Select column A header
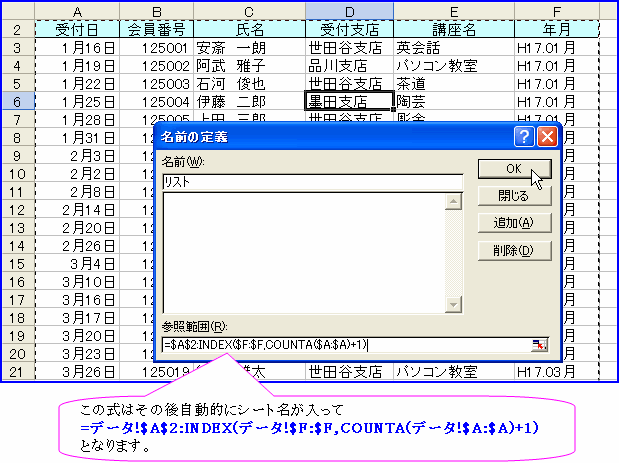This screenshot has width=619, height=463. pyautogui.click(x=77, y=12)
